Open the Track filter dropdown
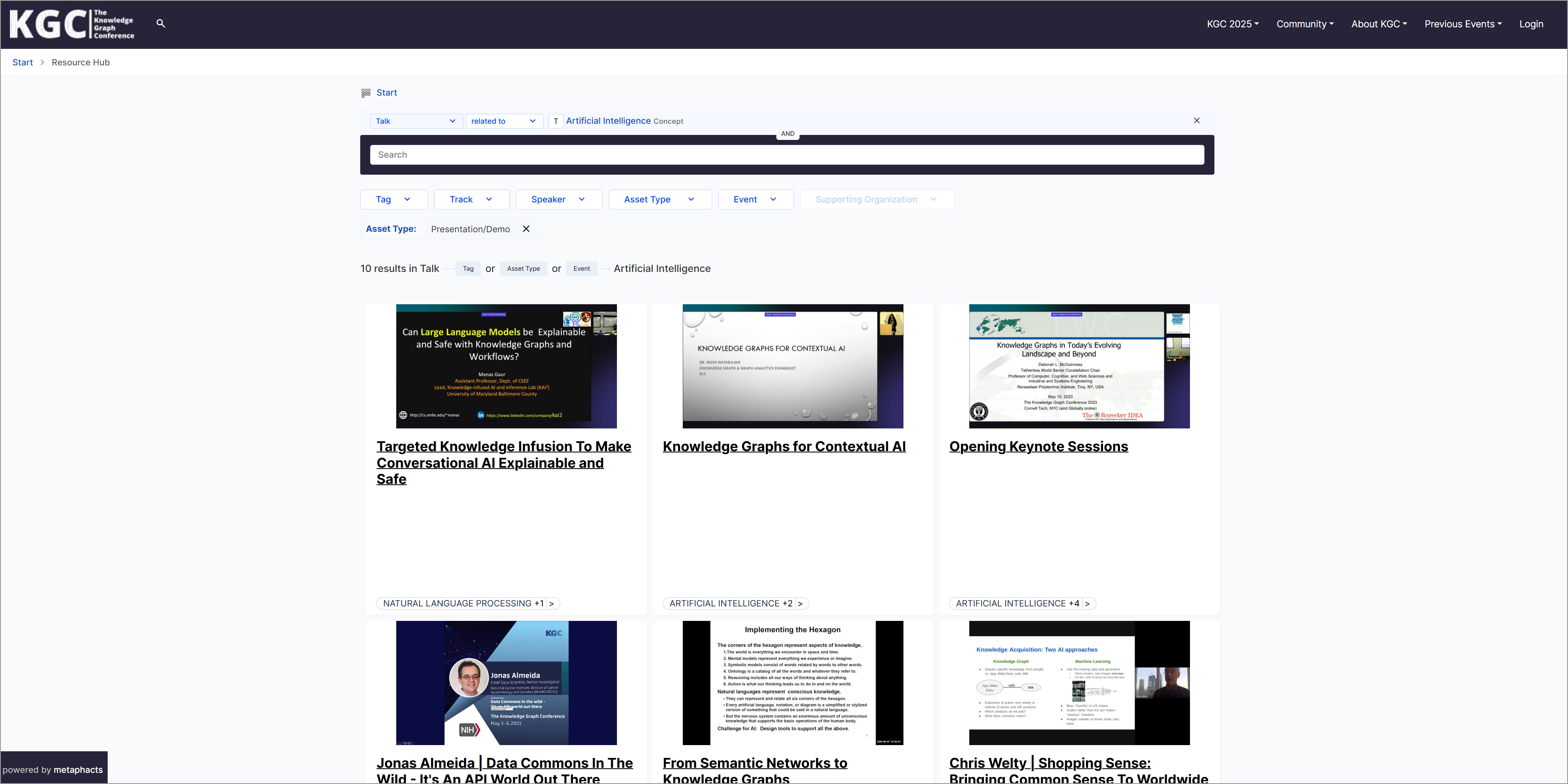 (471, 200)
